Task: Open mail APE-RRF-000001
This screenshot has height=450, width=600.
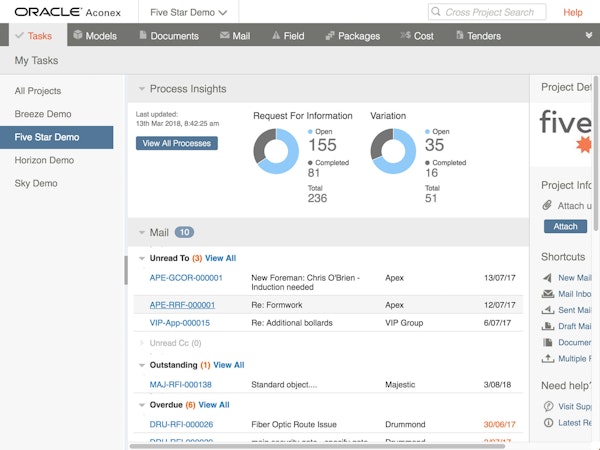Action: point(182,305)
